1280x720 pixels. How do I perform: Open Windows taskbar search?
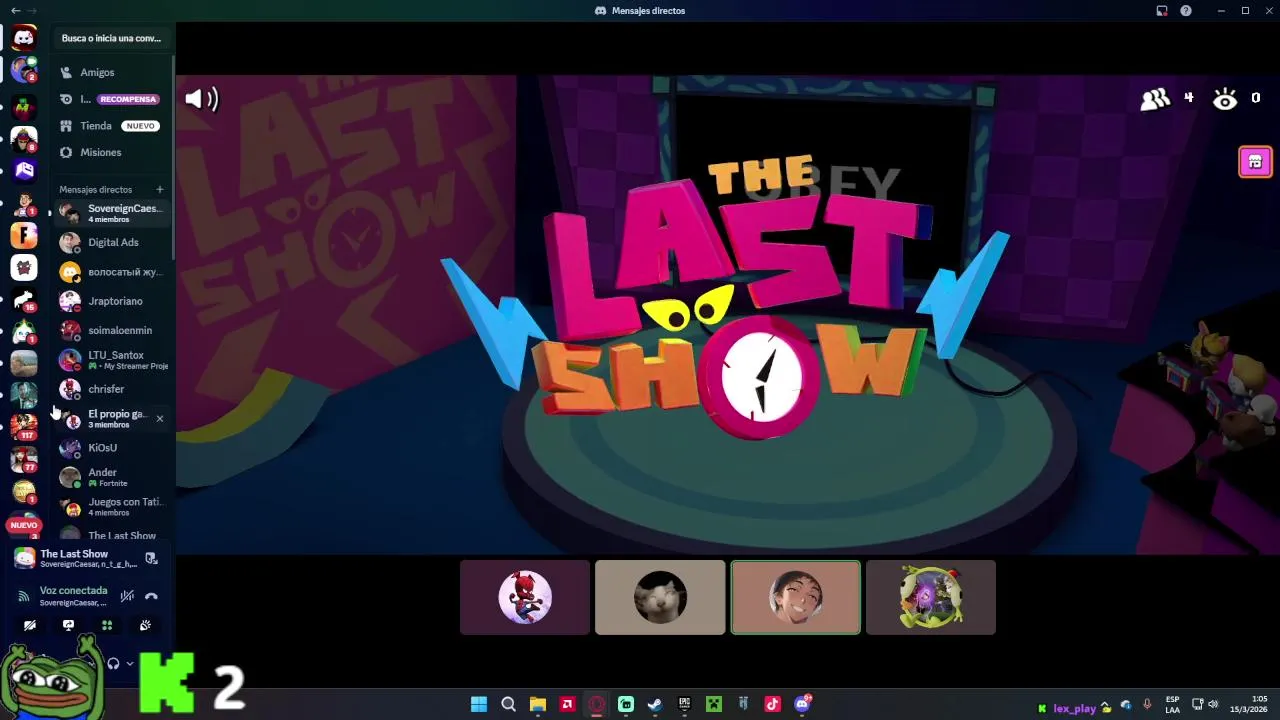point(508,705)
